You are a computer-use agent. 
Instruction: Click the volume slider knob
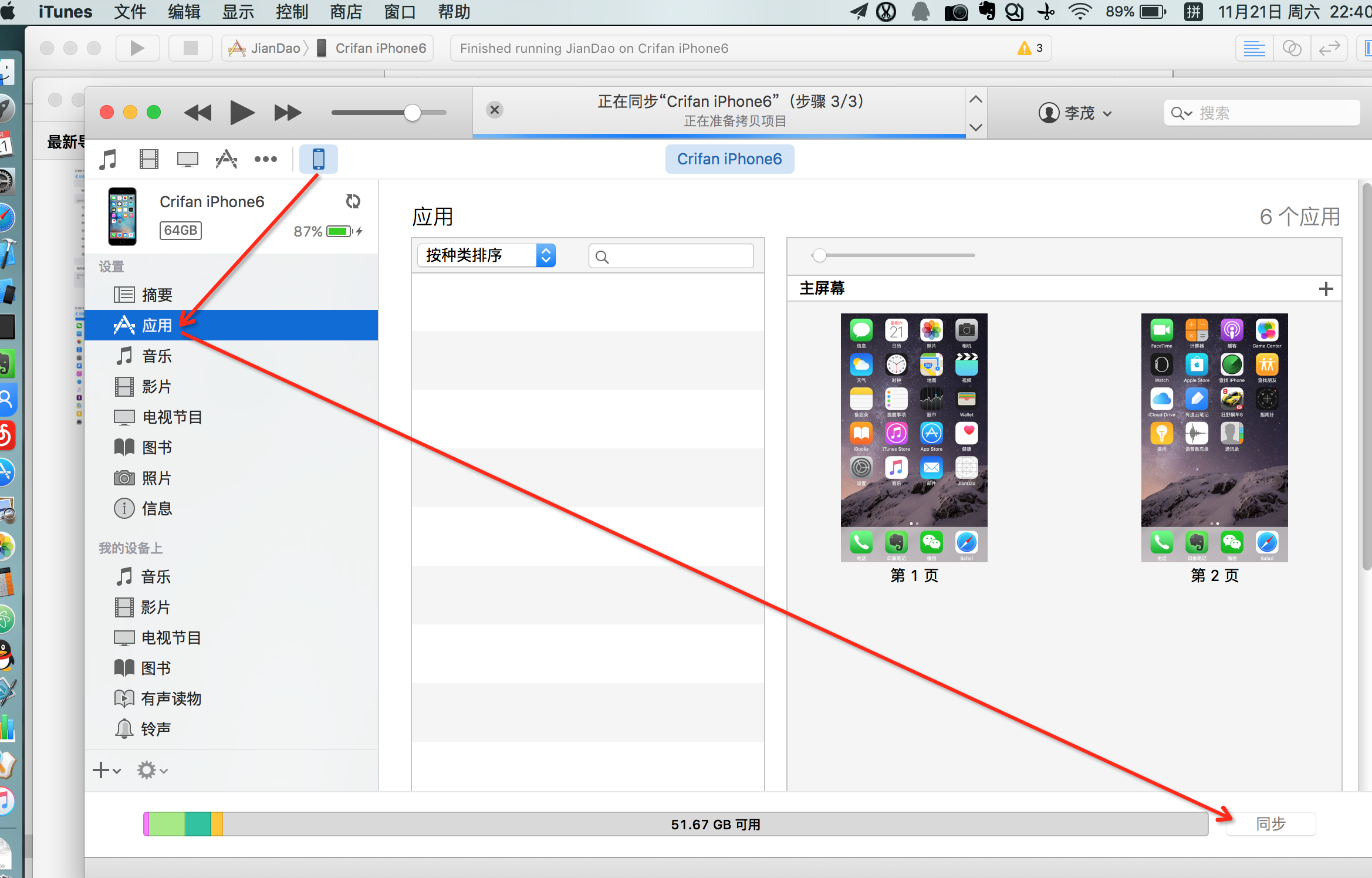coord(413,113)
